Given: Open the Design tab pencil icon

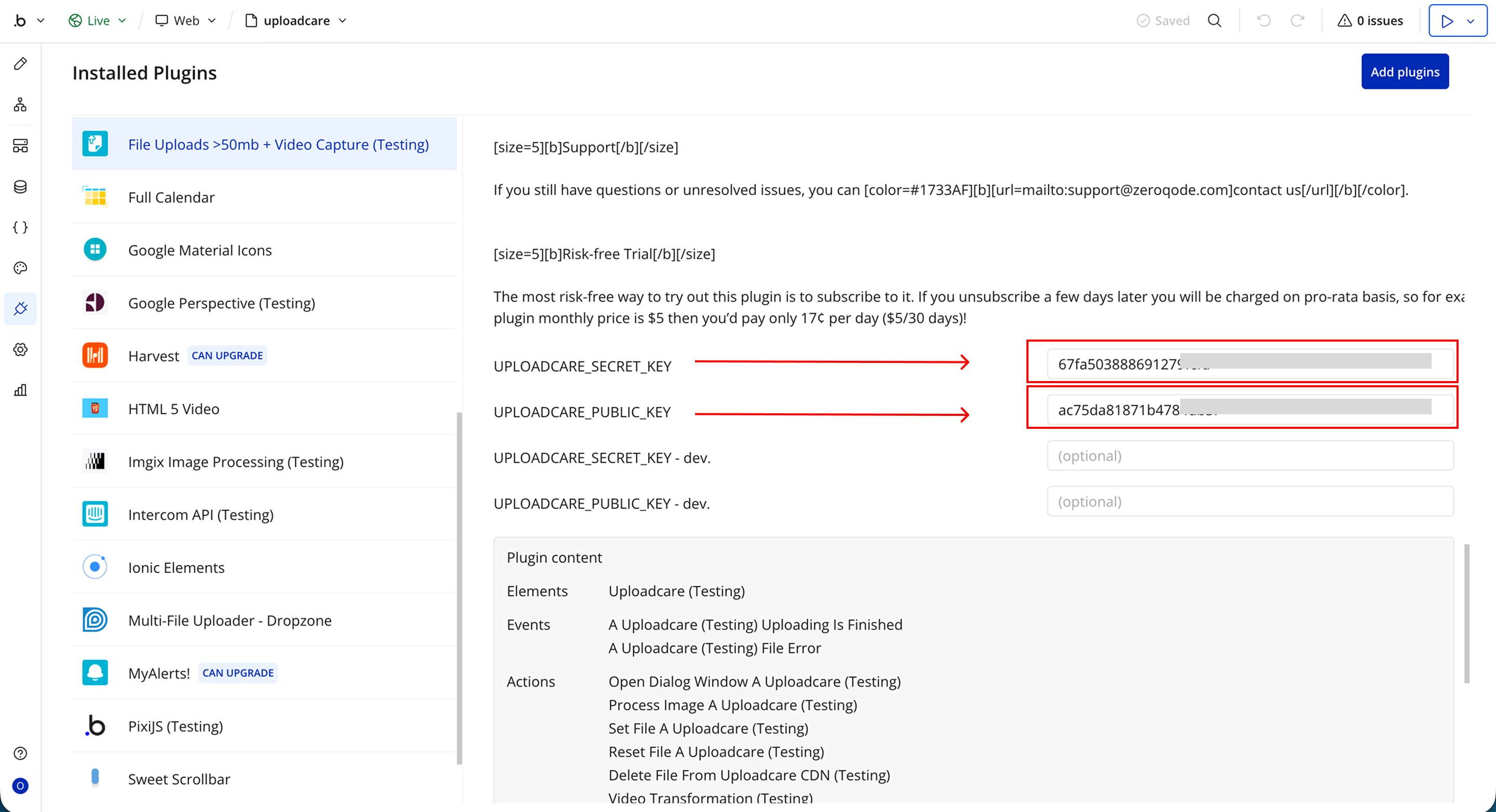Looking at the screenshot, I should point(20,64).
